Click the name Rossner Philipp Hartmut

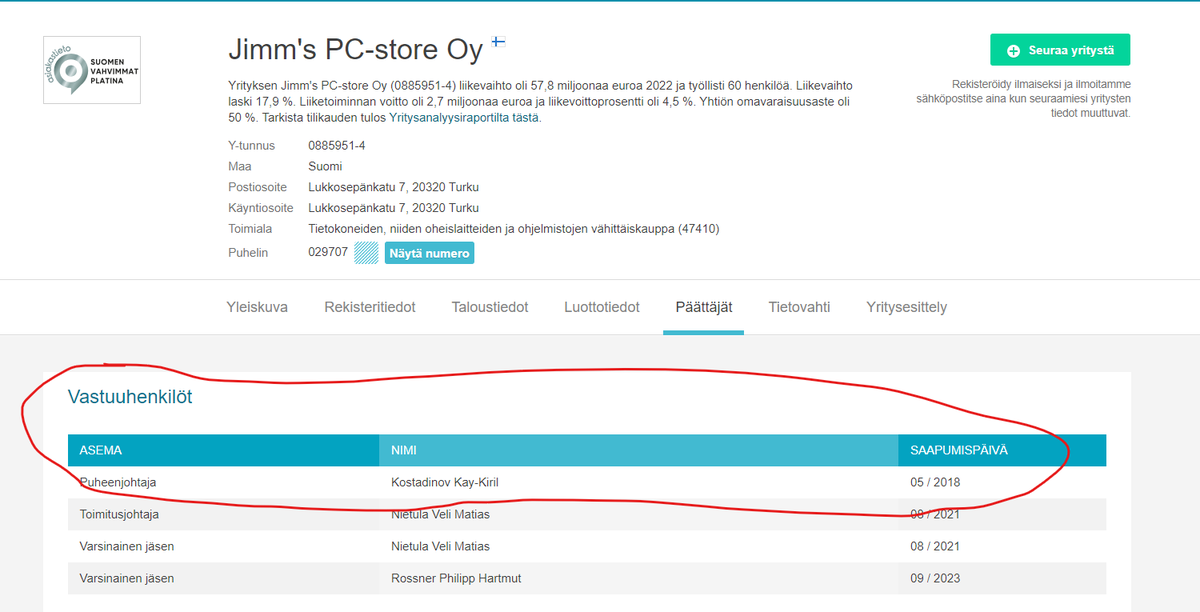(456, 578)
